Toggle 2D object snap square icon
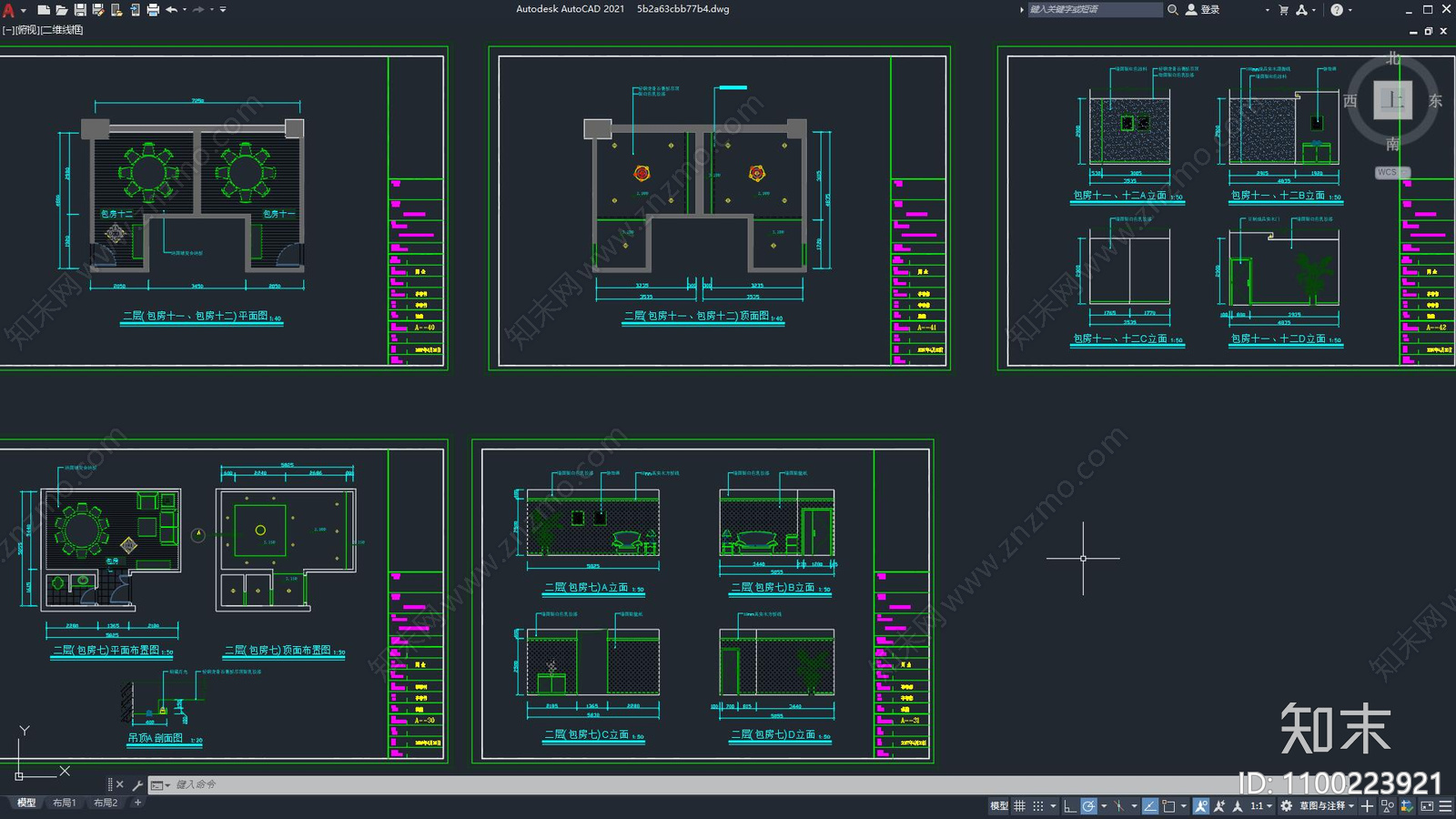 click(x=1168, y=806)
